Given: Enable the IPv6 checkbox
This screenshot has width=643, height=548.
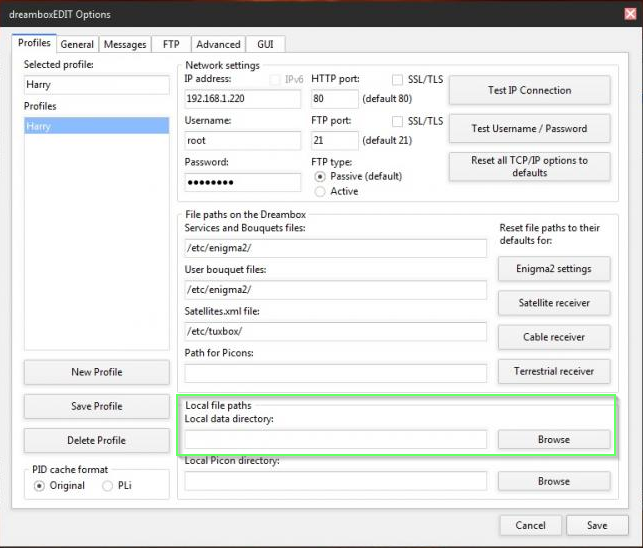Looking at the screenshot, I should [x=275, y=79].
